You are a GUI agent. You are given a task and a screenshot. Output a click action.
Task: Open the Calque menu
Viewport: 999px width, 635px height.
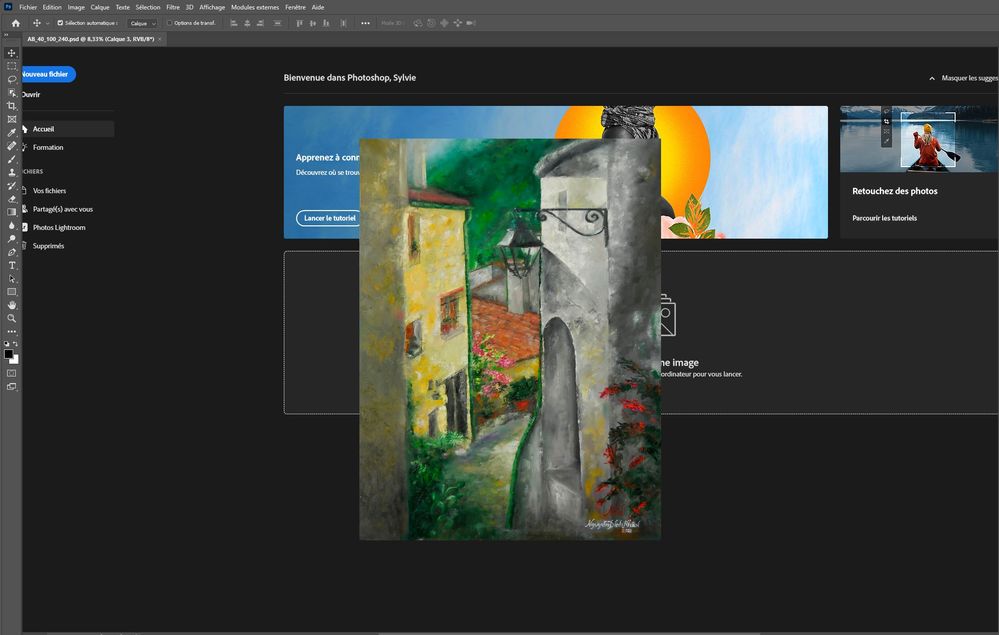pos(100,7)
